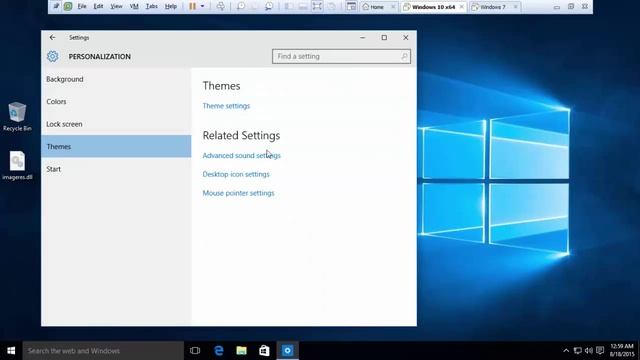The image size is (640, 360).
Task: Click VMware send Ctrl+Alt+Del icon
Action: pos(220,7)
